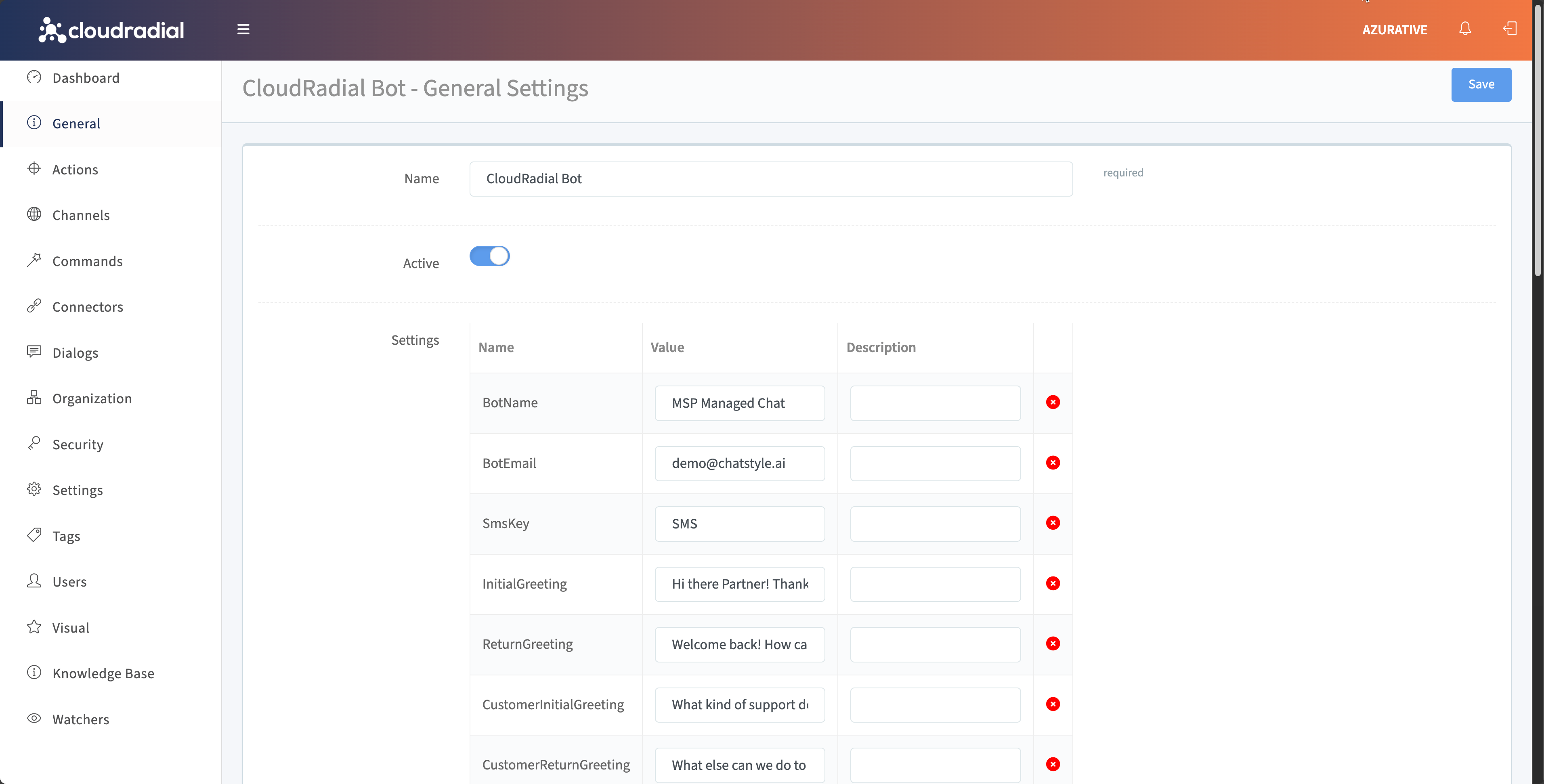The width and height of the screenshot is (1544, 784).
Task: Click the SmsKey value field
Action: coord(740,524)
